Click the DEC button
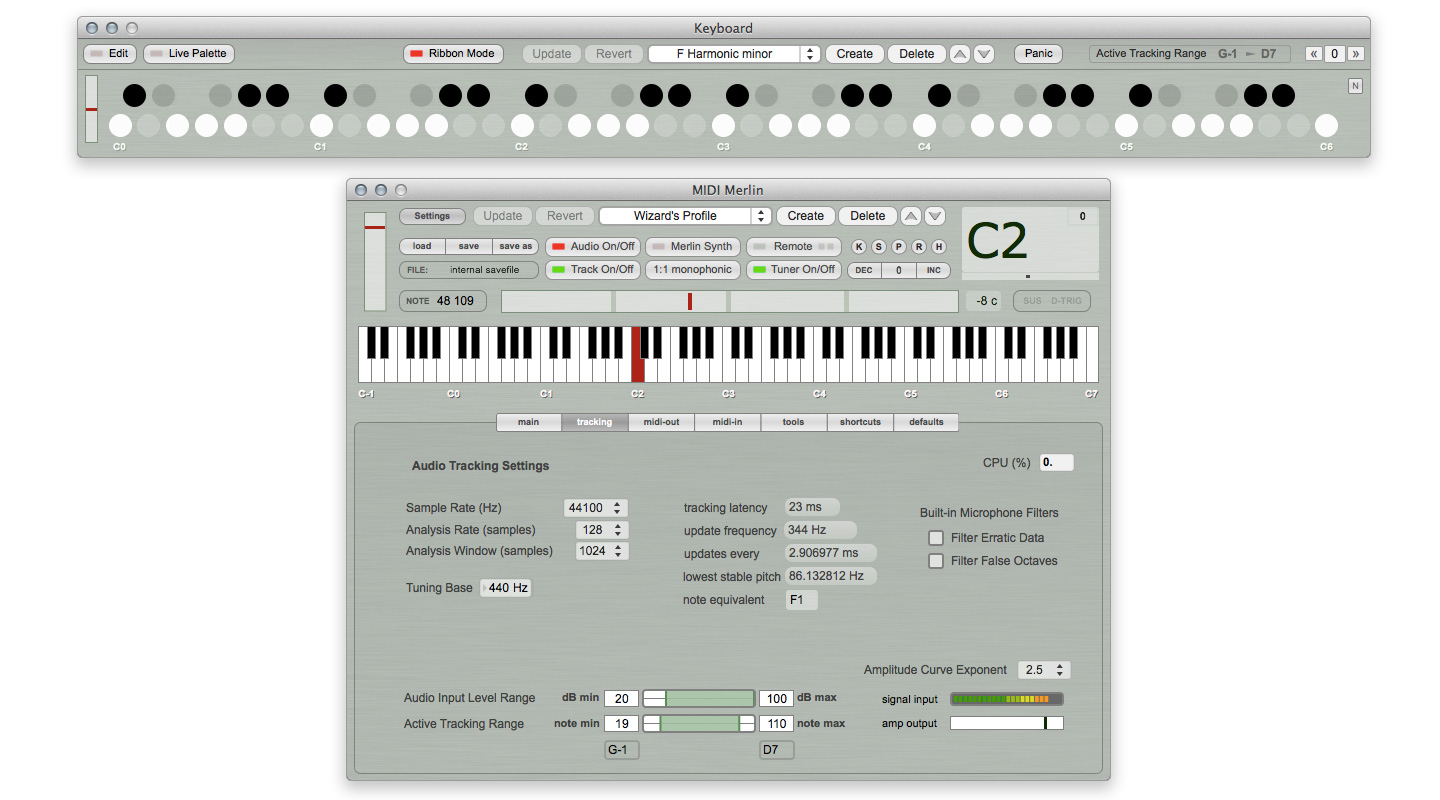Image resolution: width=1440 pixels, height=800 pixels. pyautogui.click(x=864, y=270)
